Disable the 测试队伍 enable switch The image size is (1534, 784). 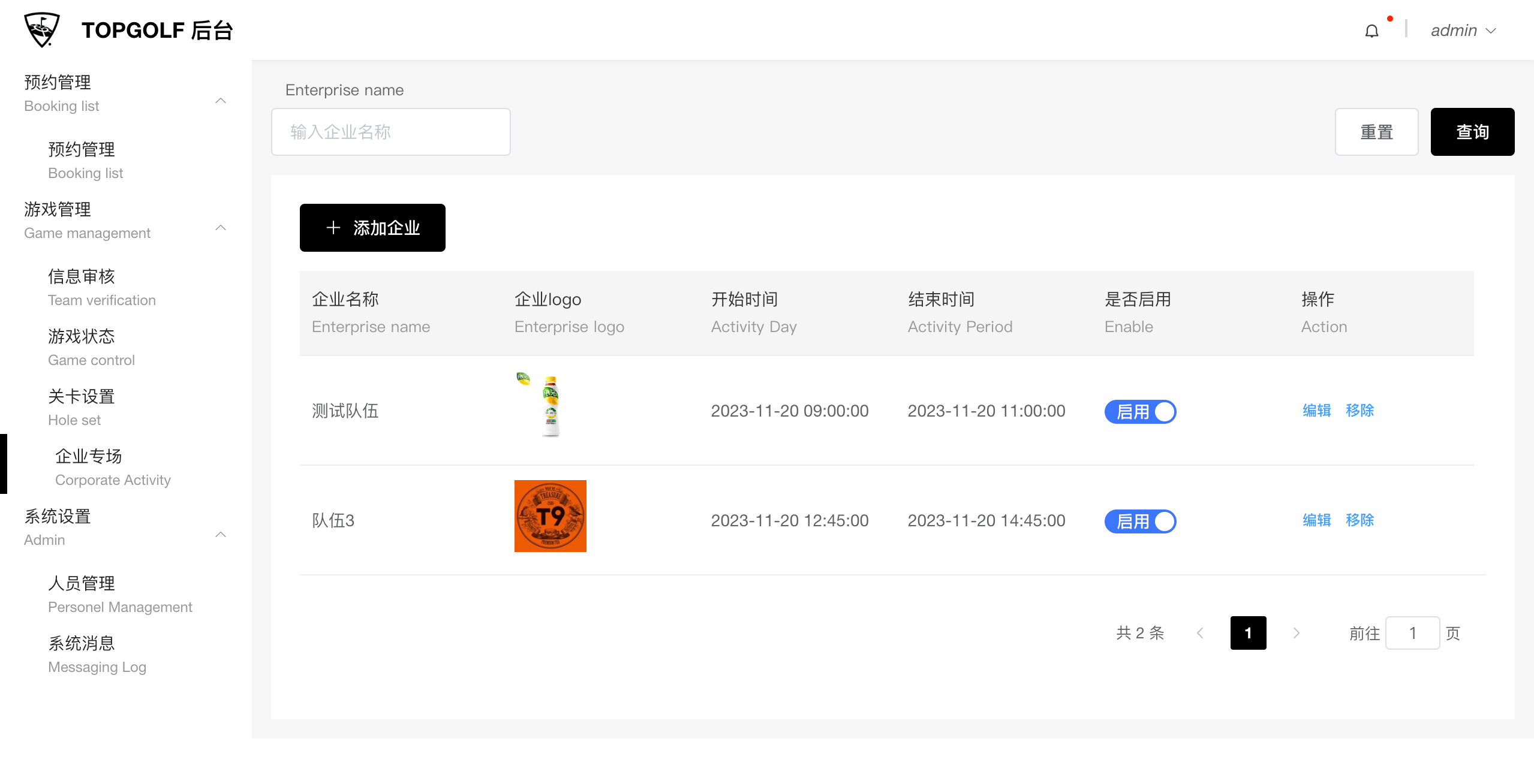1140,412
